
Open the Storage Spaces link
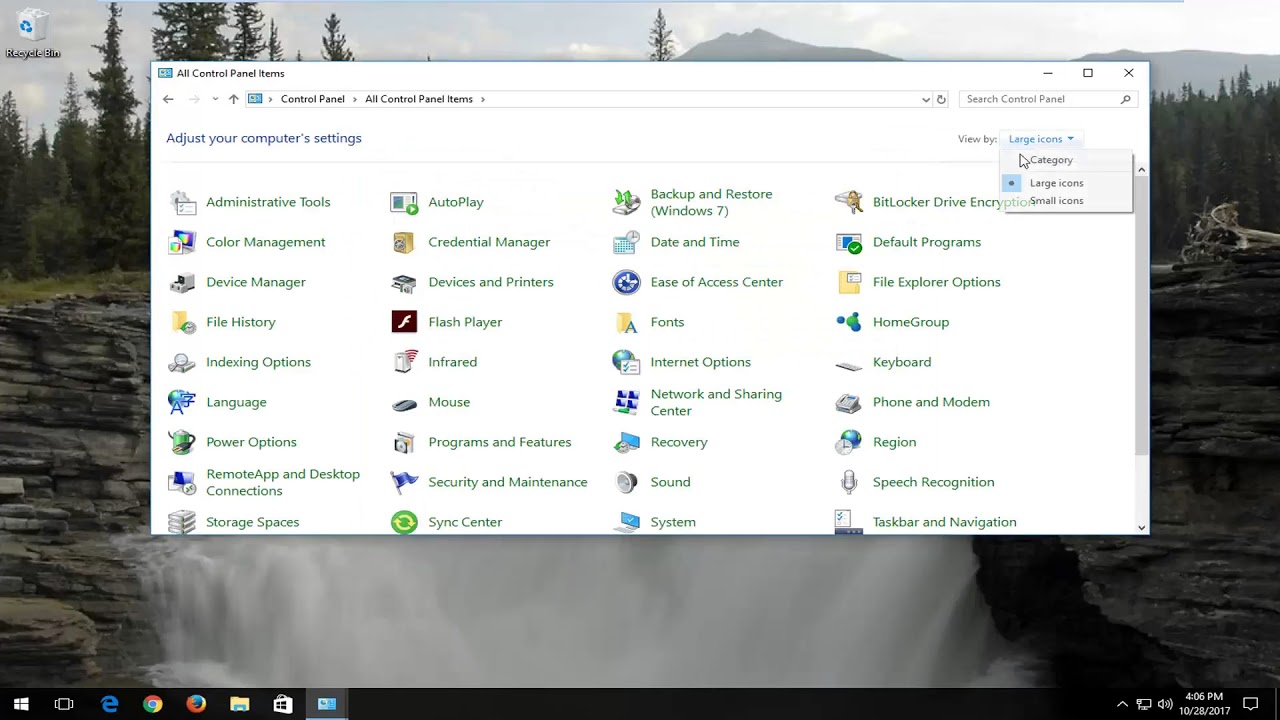coord(252,522)
